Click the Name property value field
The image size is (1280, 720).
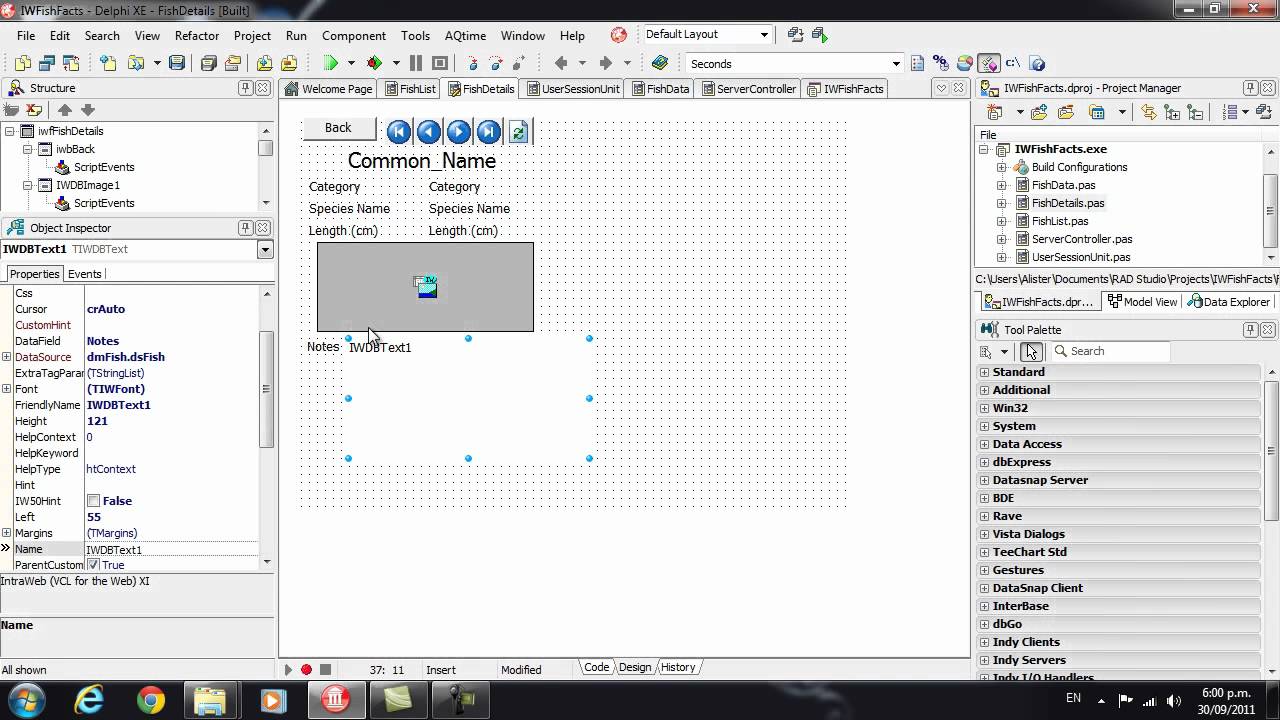(x=171, y=550)
